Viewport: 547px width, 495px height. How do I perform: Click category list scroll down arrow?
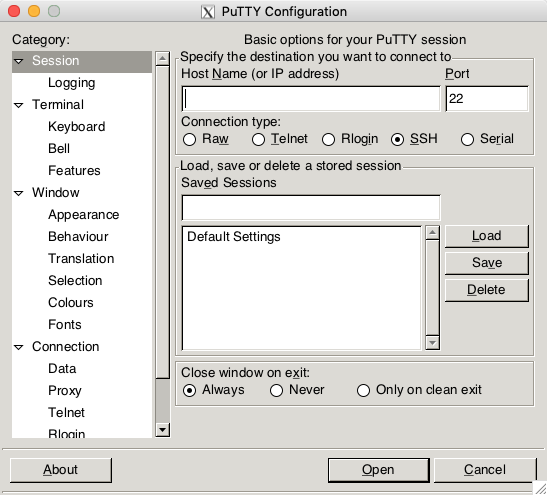tap(163, 430)
